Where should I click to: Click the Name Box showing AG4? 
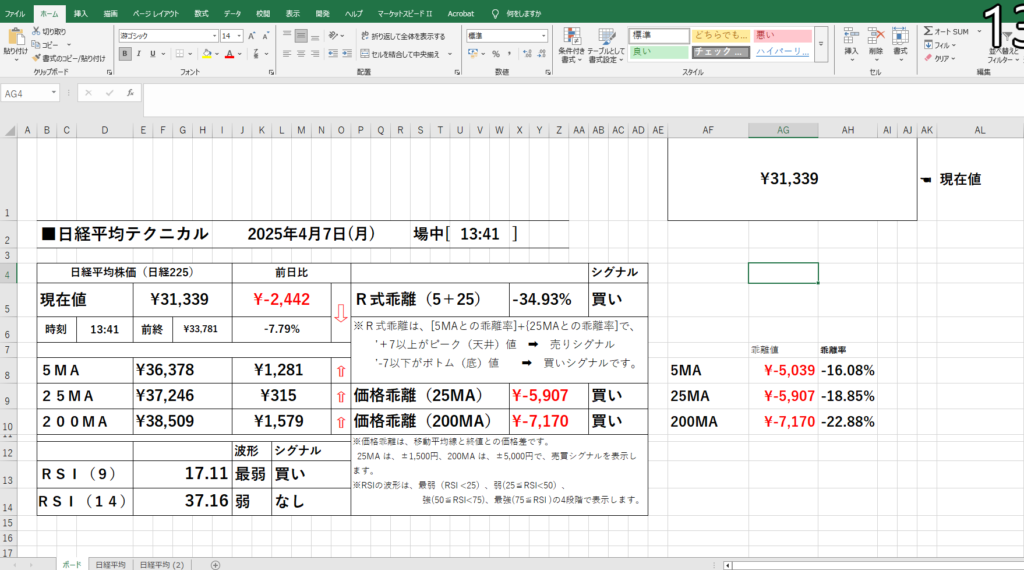[x=30, y=93]
